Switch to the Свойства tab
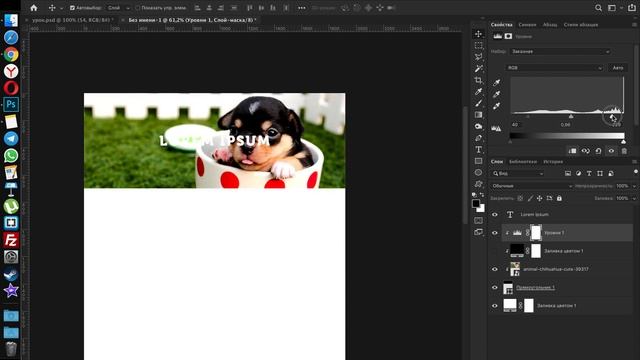This screenshot has width=640, height=360. (502, 24)
